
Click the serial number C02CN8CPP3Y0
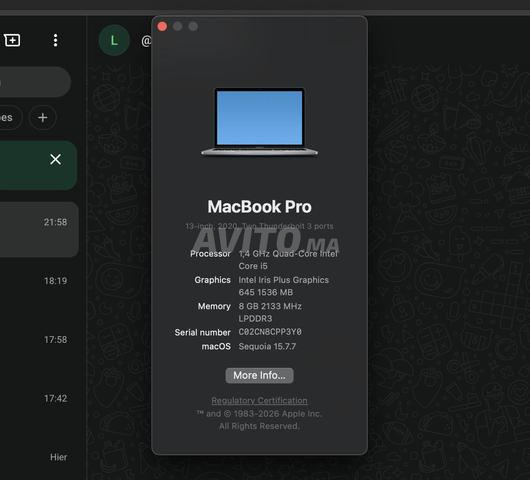(270, 332)
